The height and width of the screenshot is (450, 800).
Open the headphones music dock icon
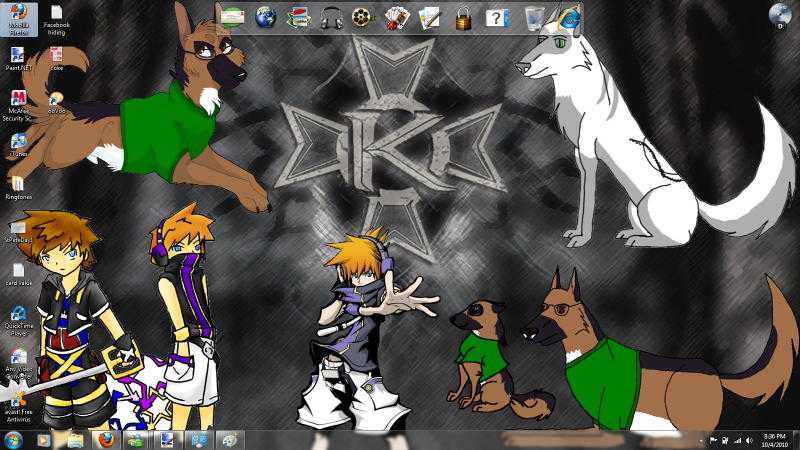(x=331, y=18)
